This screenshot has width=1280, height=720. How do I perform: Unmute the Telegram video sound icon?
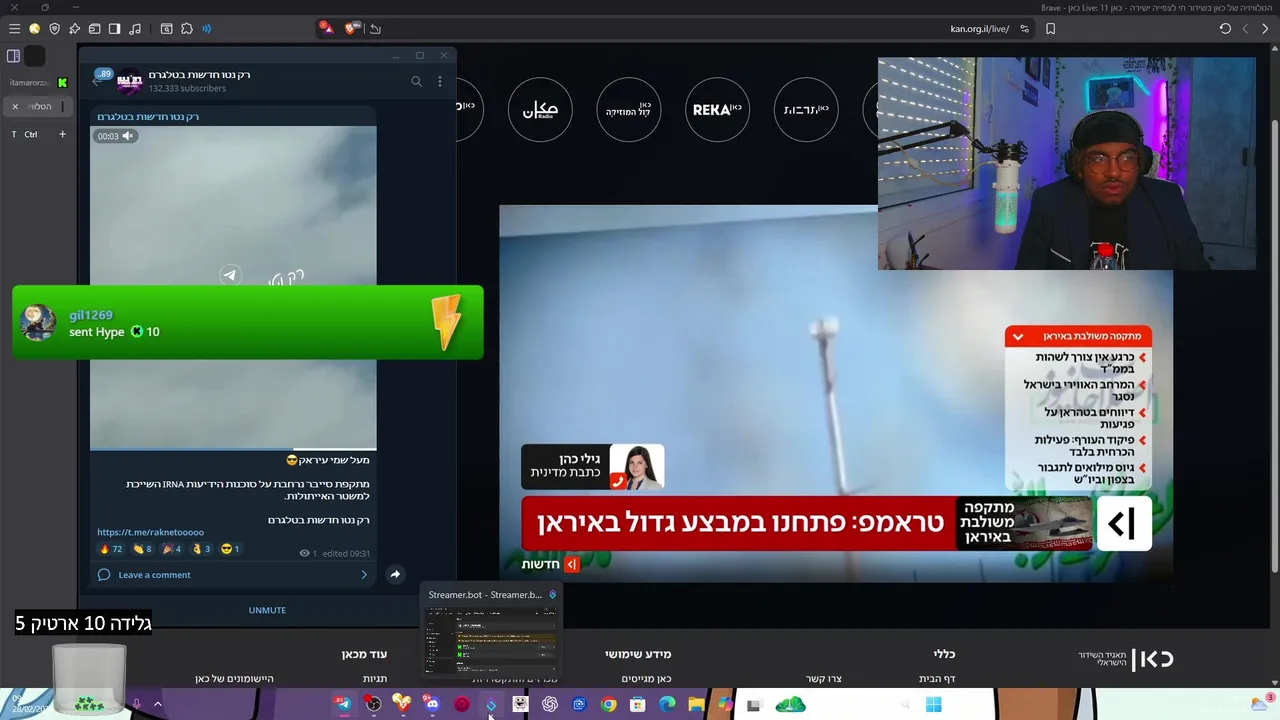click(127, 136)
